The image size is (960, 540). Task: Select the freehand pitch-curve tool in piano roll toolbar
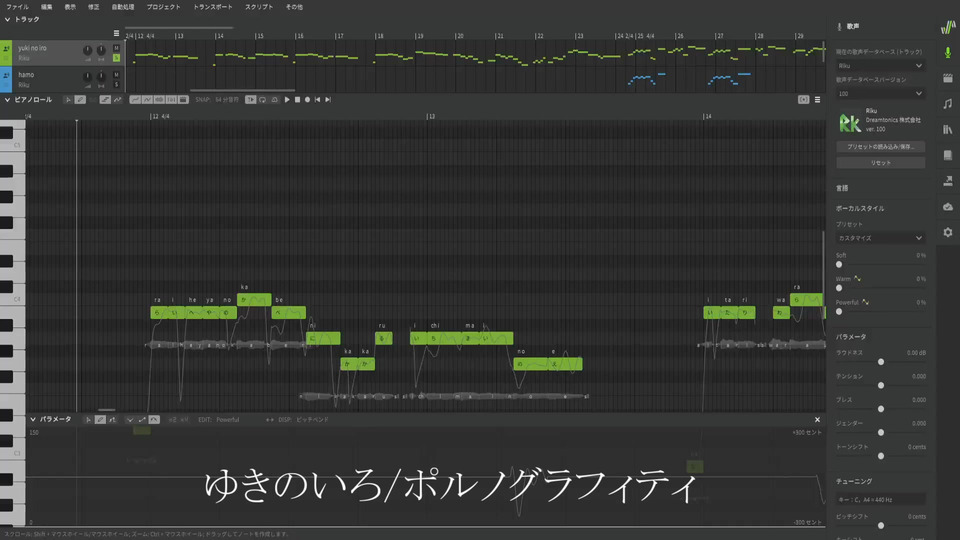[x=118, y=100]
